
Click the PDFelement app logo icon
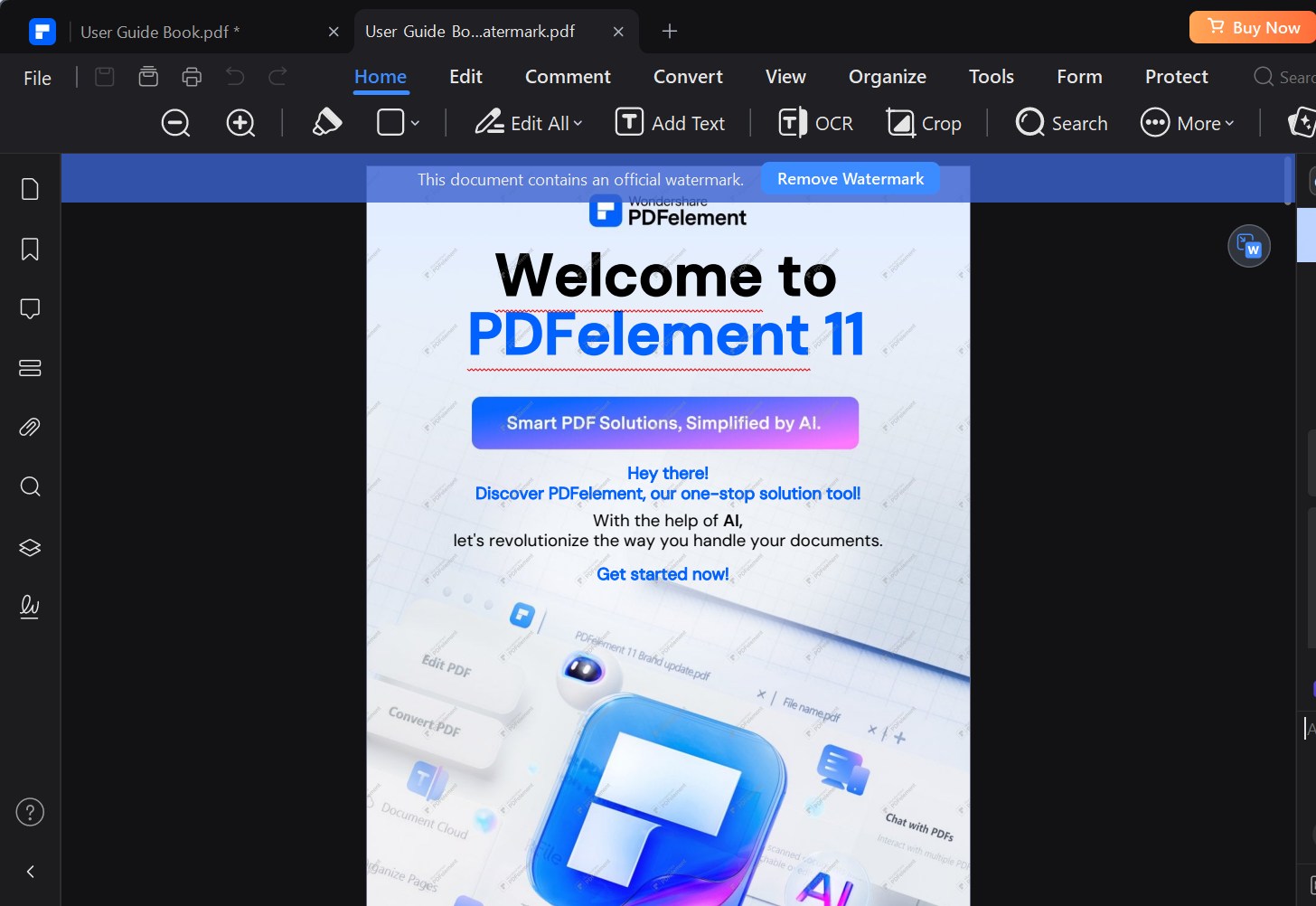(x=42, y=32)
